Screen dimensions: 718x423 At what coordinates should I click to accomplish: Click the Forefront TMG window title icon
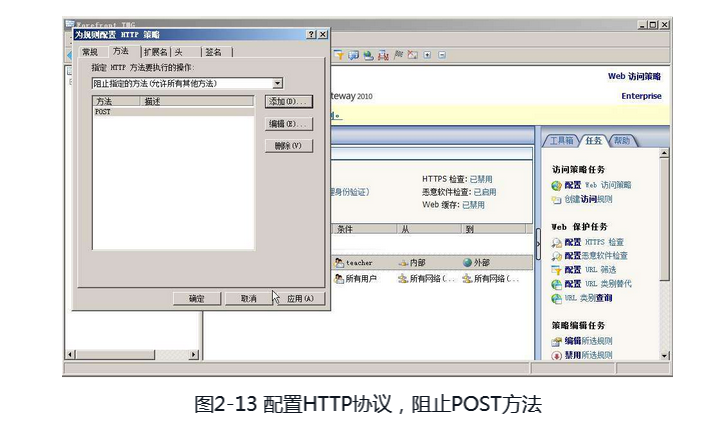point(70,24)
